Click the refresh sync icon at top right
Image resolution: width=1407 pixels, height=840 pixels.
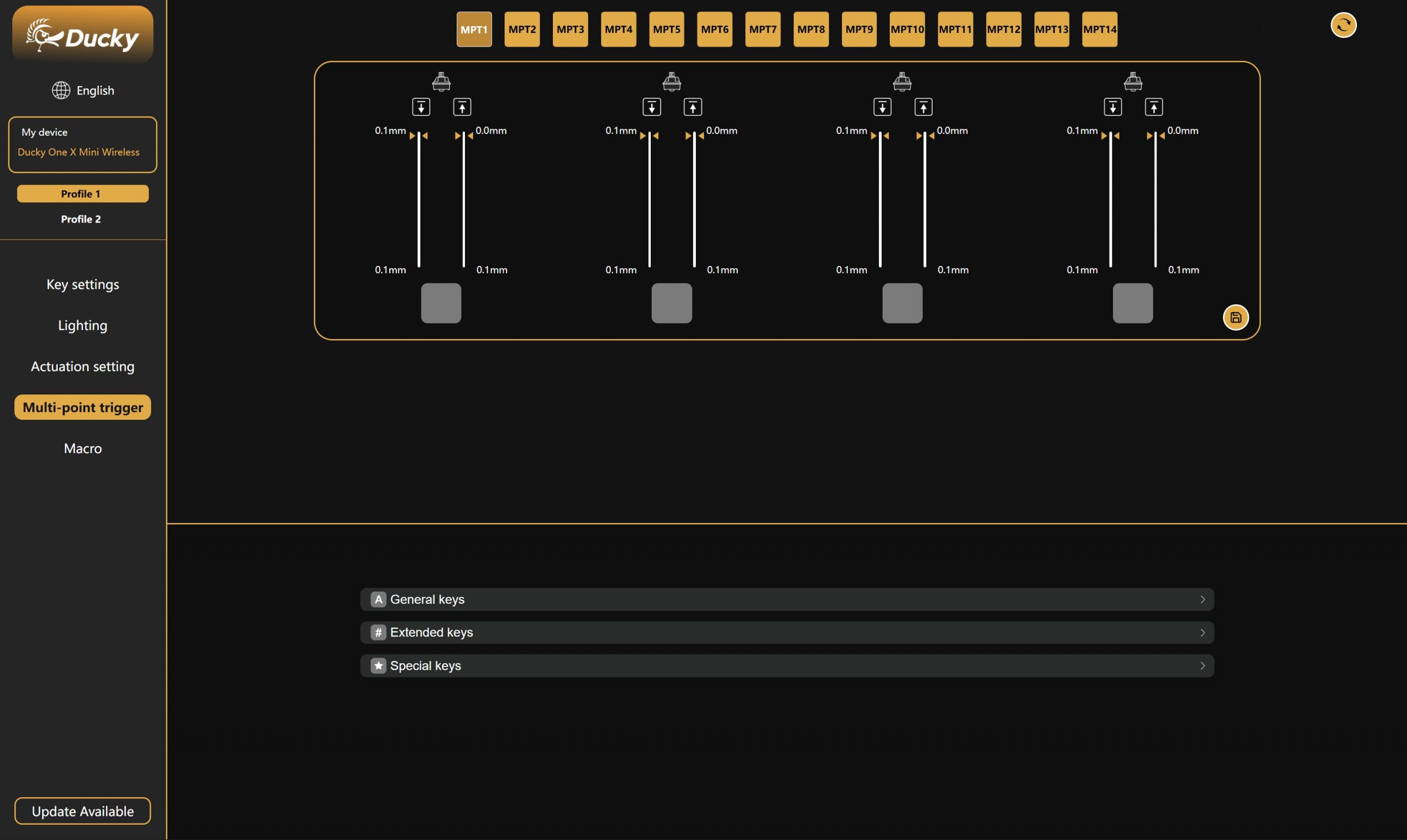[x=1343, y=25]
